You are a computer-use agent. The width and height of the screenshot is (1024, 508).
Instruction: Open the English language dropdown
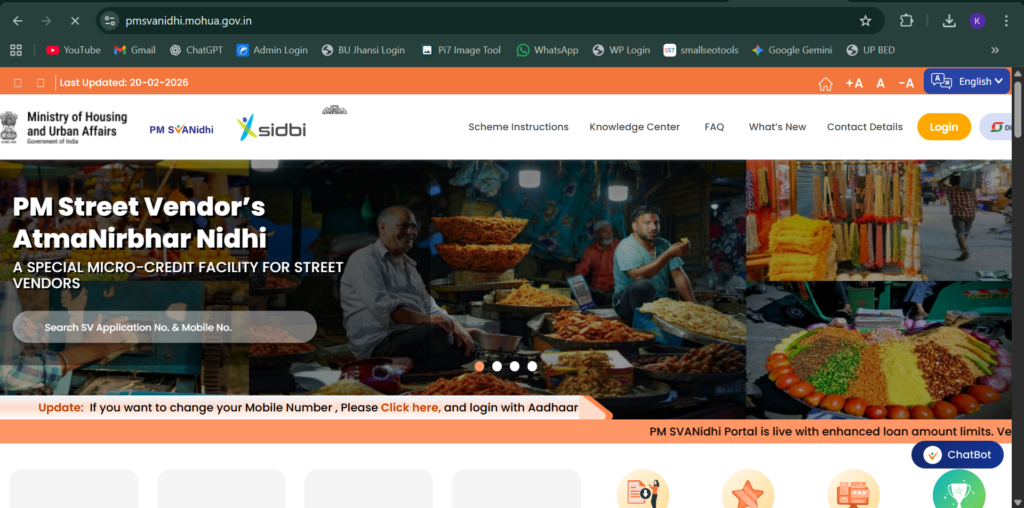pyautogui.click(x=967, y=81)
